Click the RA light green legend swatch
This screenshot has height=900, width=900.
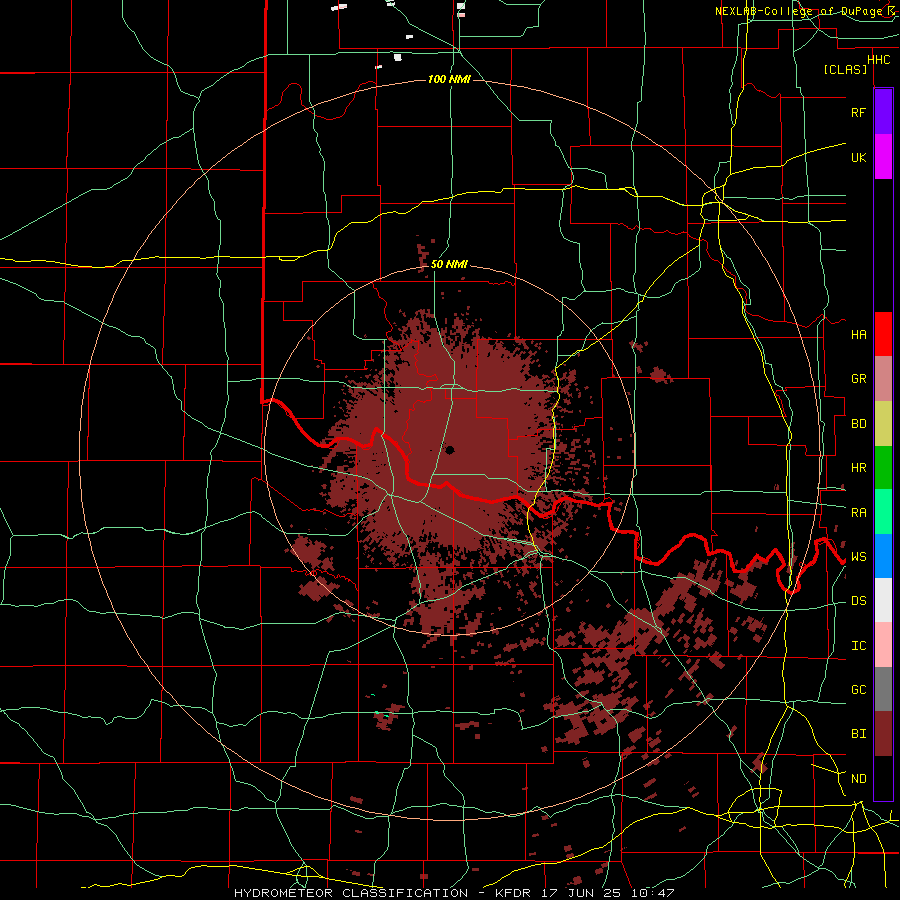[883, 512]
